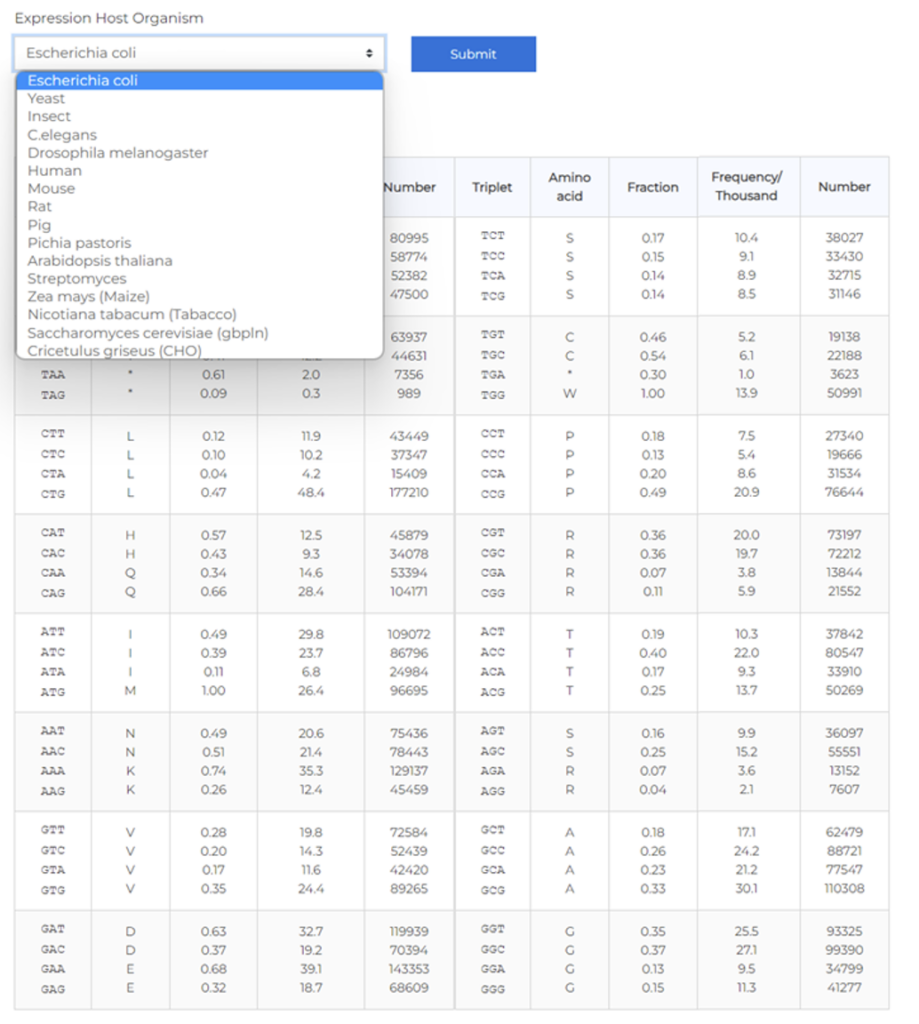
Task: Select "Insect" expression host
Action: tap(48, 116)
